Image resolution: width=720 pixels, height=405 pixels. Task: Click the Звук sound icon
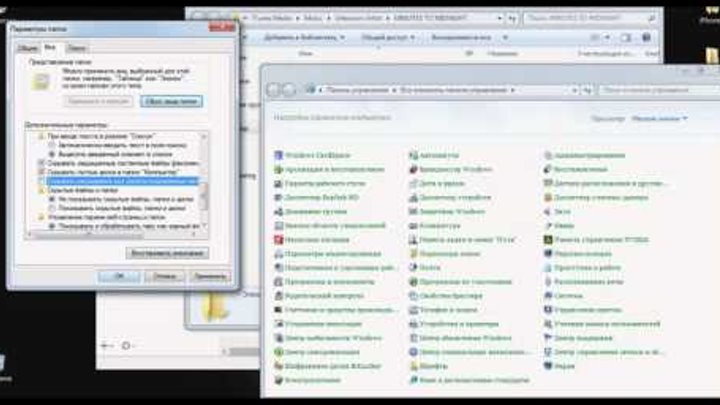[547, 212]
